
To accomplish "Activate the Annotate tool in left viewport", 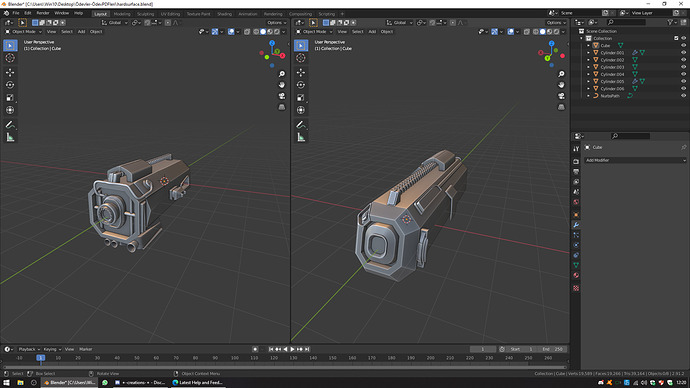I will tap(10, 125).
